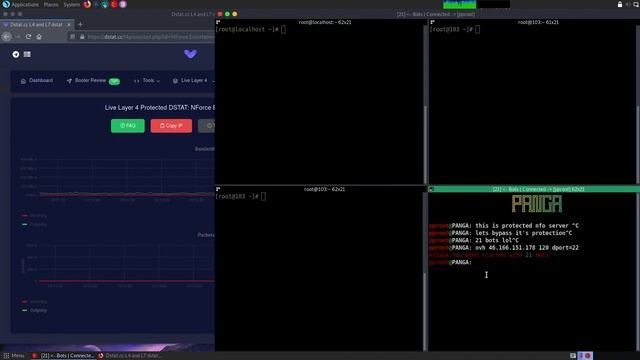Click the green Bots Connected pane title bar
Image resolution: width=640 pixels, height=360 pixels.
[534, 189]
